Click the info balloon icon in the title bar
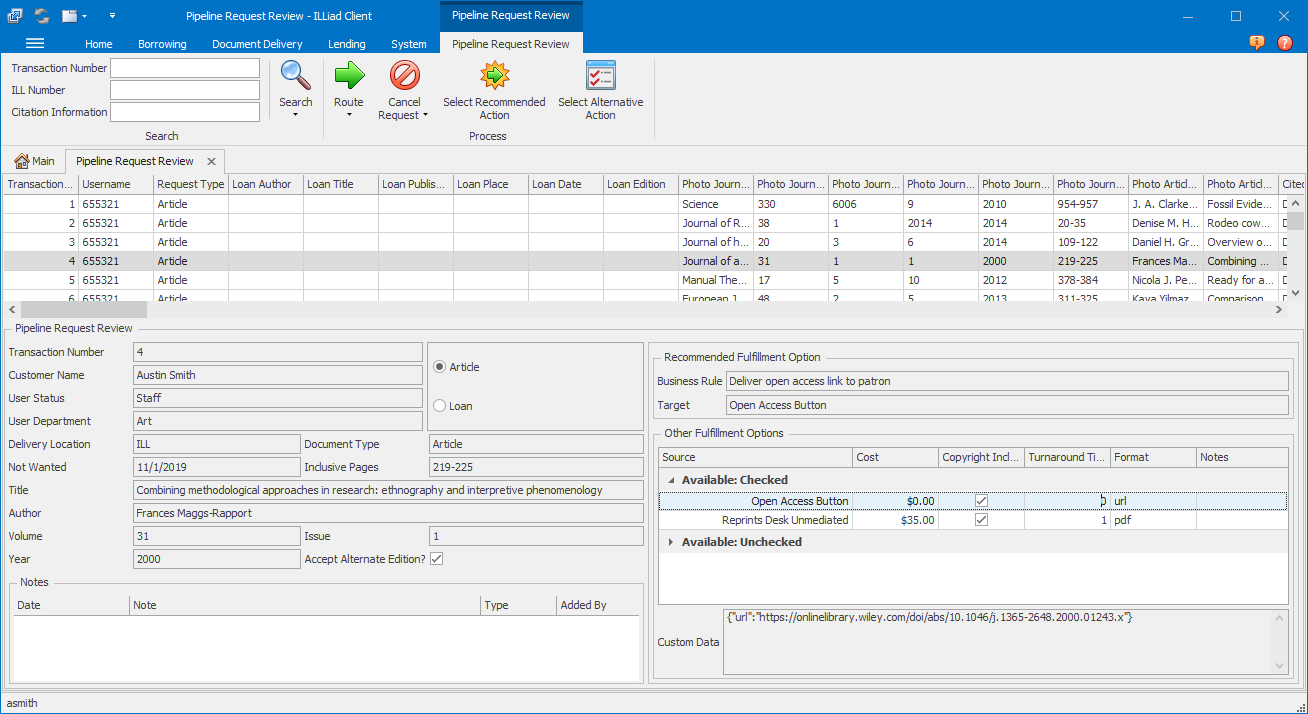Image resolution: width=1308 pixels, height=714 pixels. (x=1256, y=43)
